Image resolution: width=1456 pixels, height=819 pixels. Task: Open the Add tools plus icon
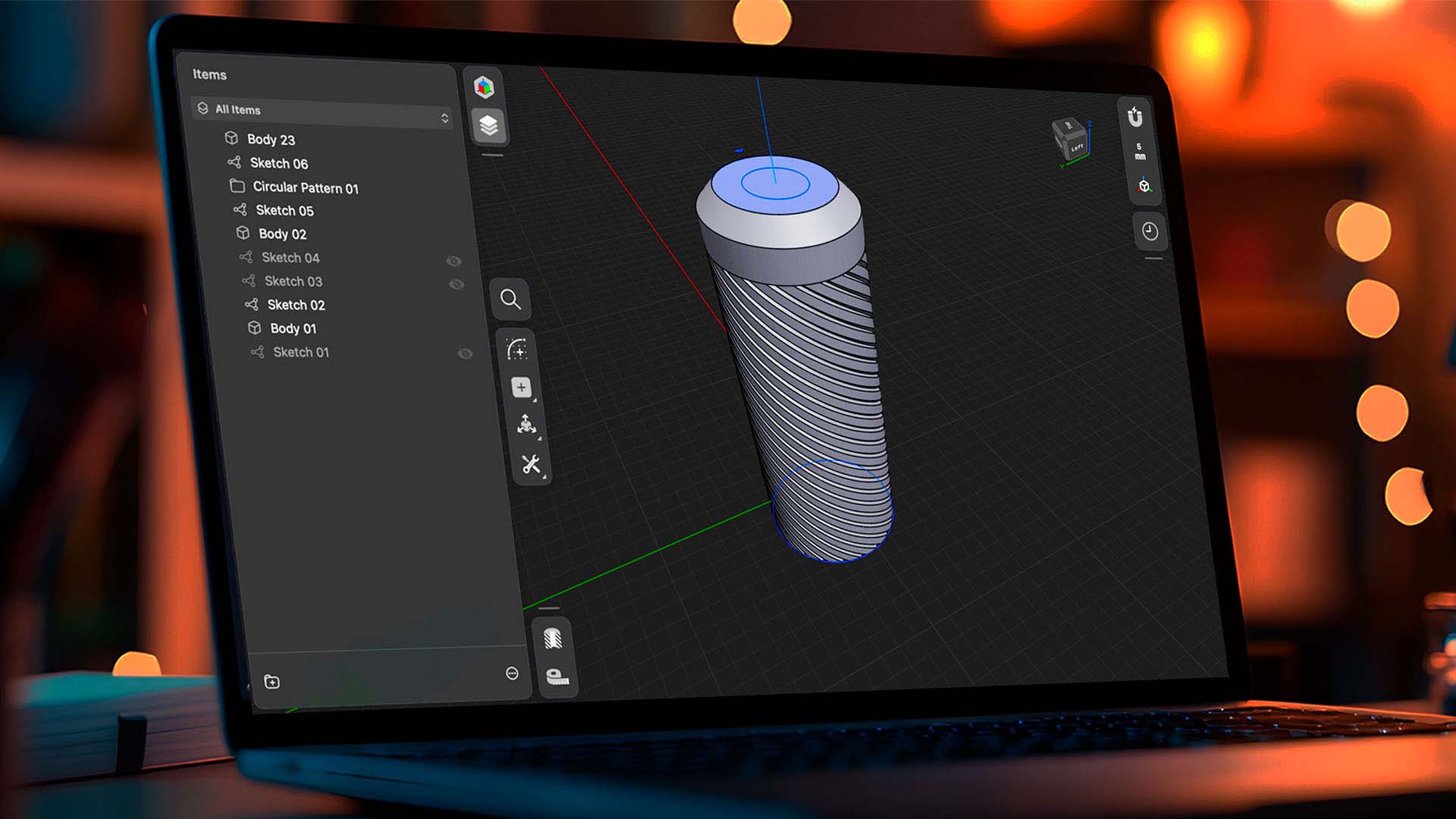point(521,388)
